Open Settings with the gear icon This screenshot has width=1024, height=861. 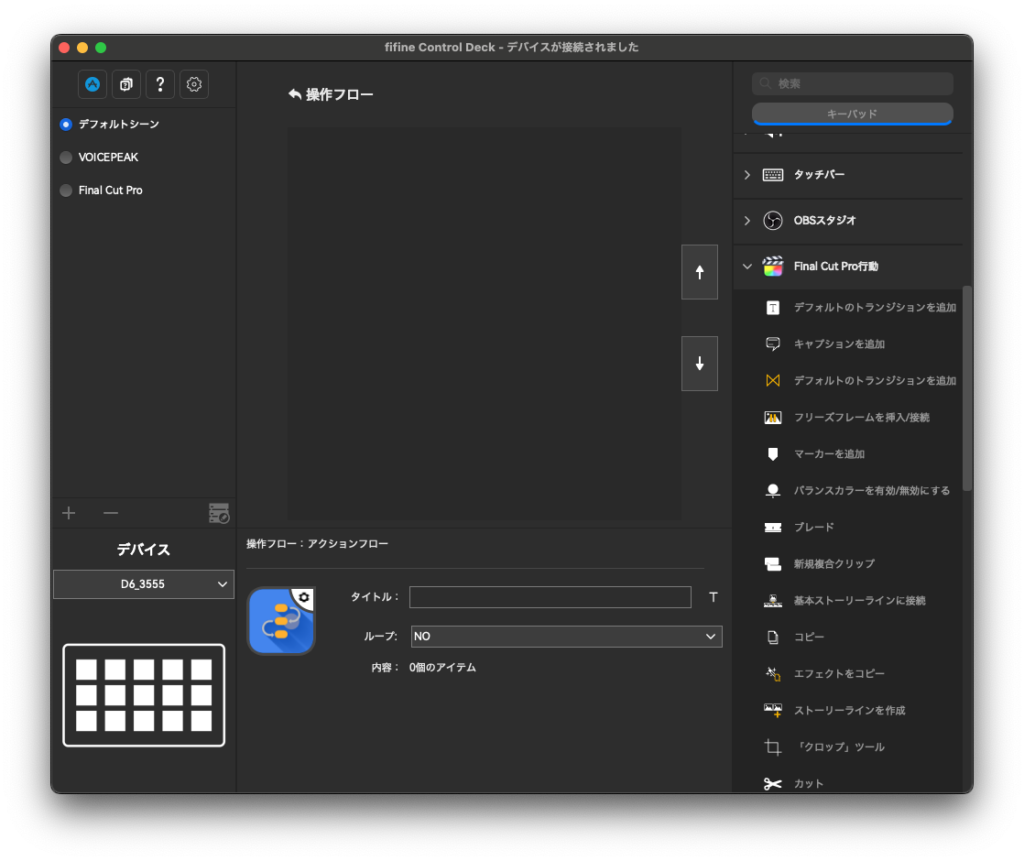click(193, 84)
